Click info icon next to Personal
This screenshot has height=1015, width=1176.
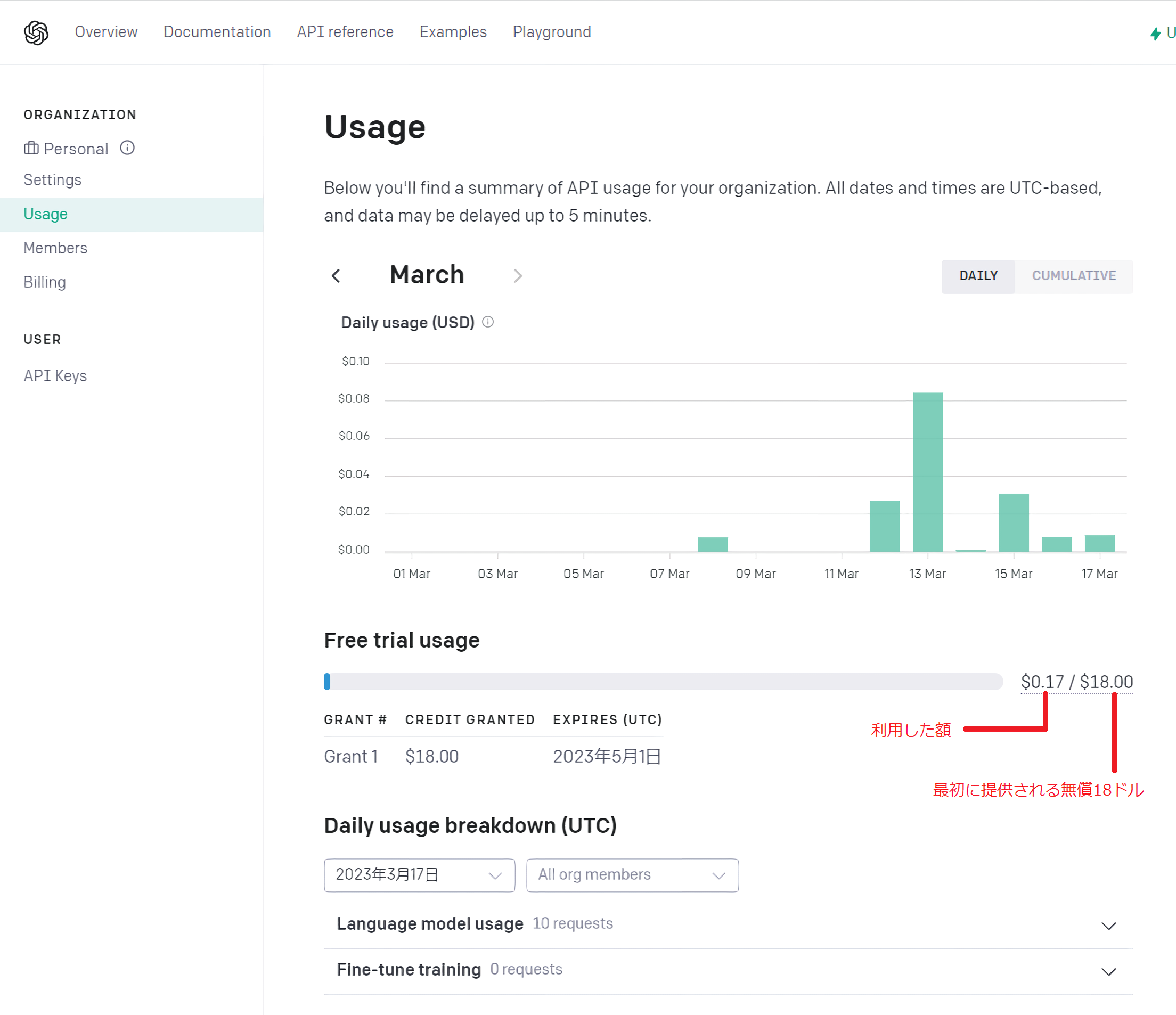(x=127, y=148)
